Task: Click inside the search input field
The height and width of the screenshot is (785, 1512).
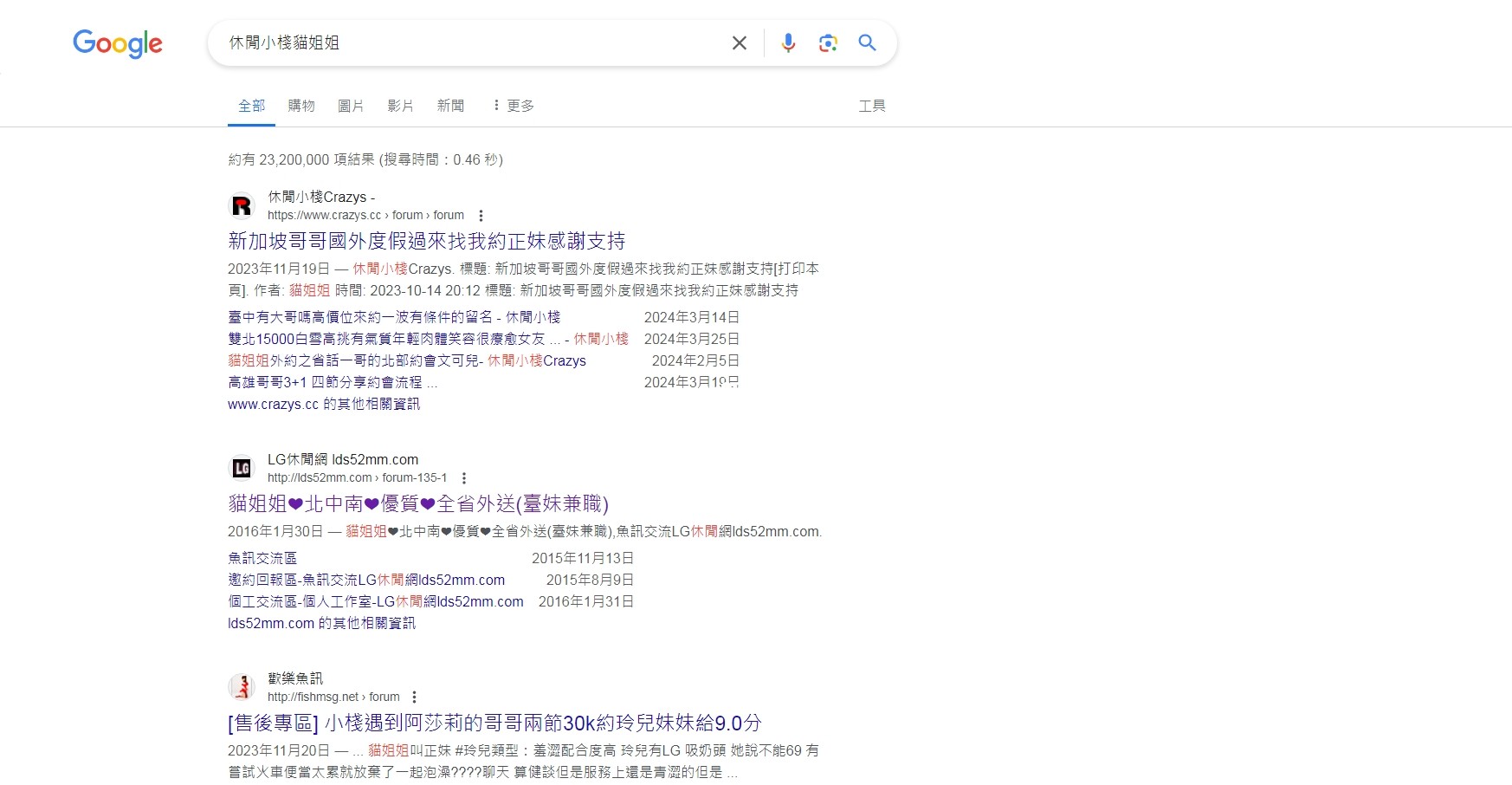Action: 472,42
